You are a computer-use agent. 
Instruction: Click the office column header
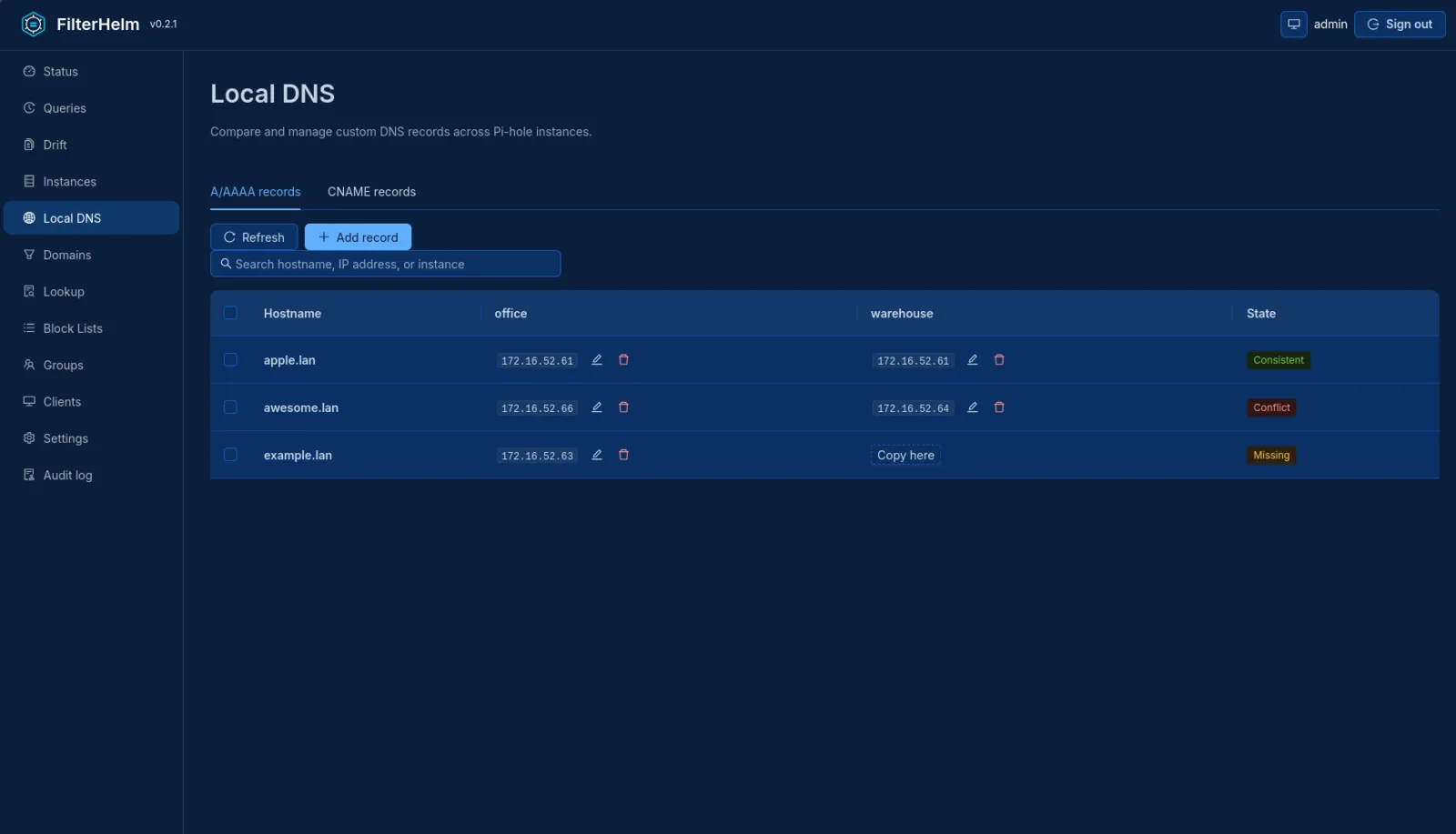click(x=511, y=314)
